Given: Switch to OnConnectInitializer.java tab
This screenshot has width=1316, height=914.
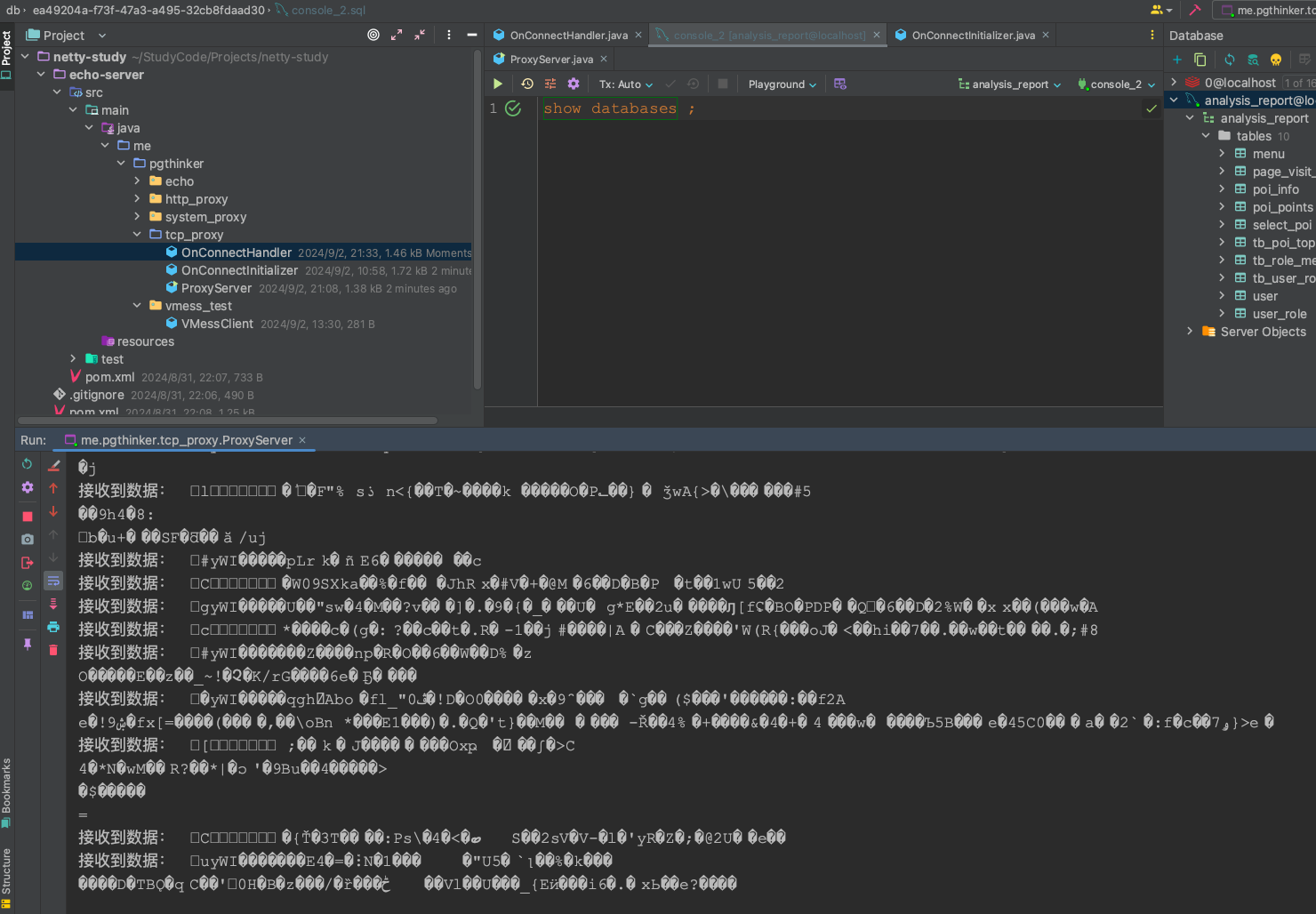Looking at the screenshot, I should click(x=973, y=36).
